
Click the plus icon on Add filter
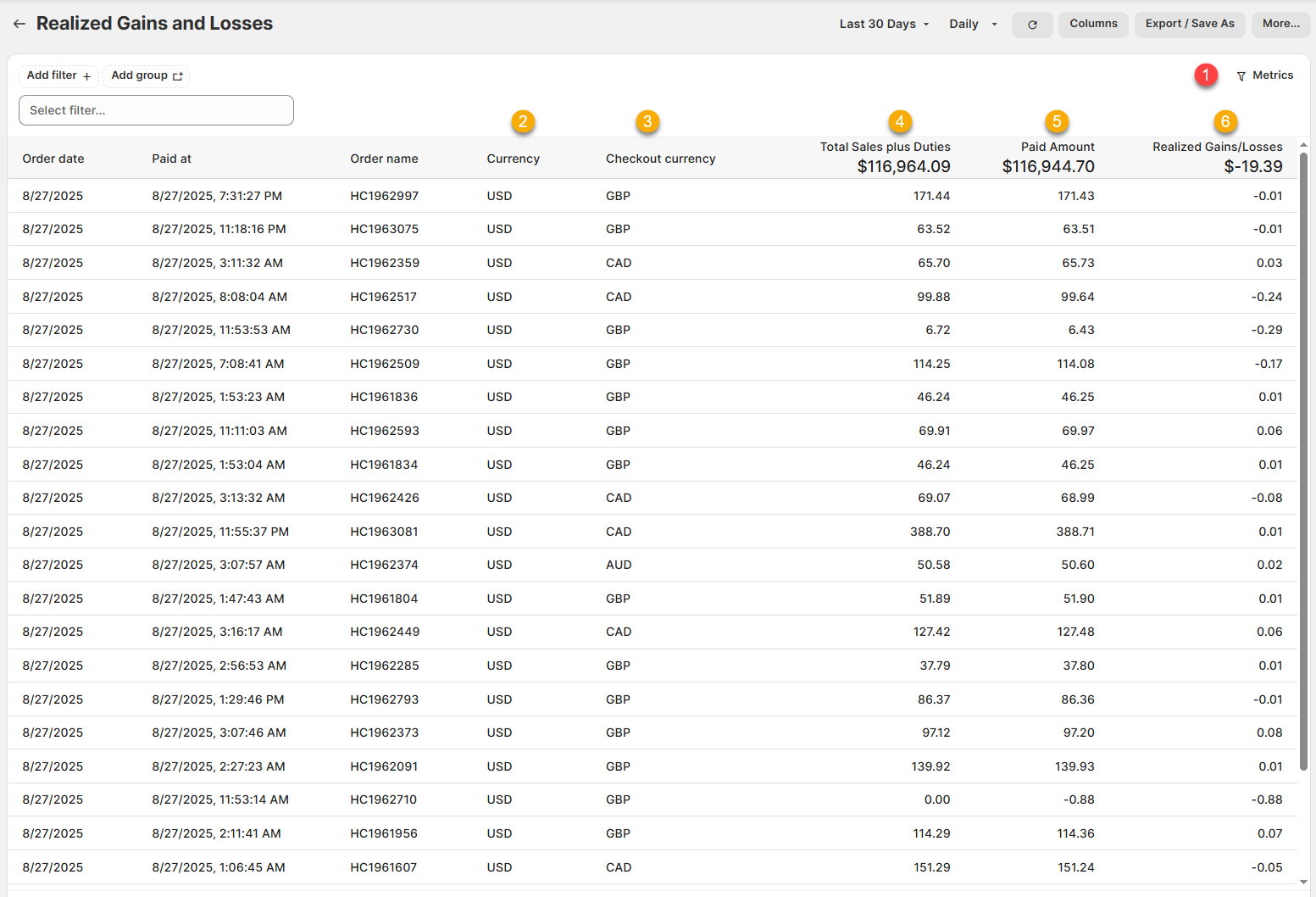[x=86, y=76]
